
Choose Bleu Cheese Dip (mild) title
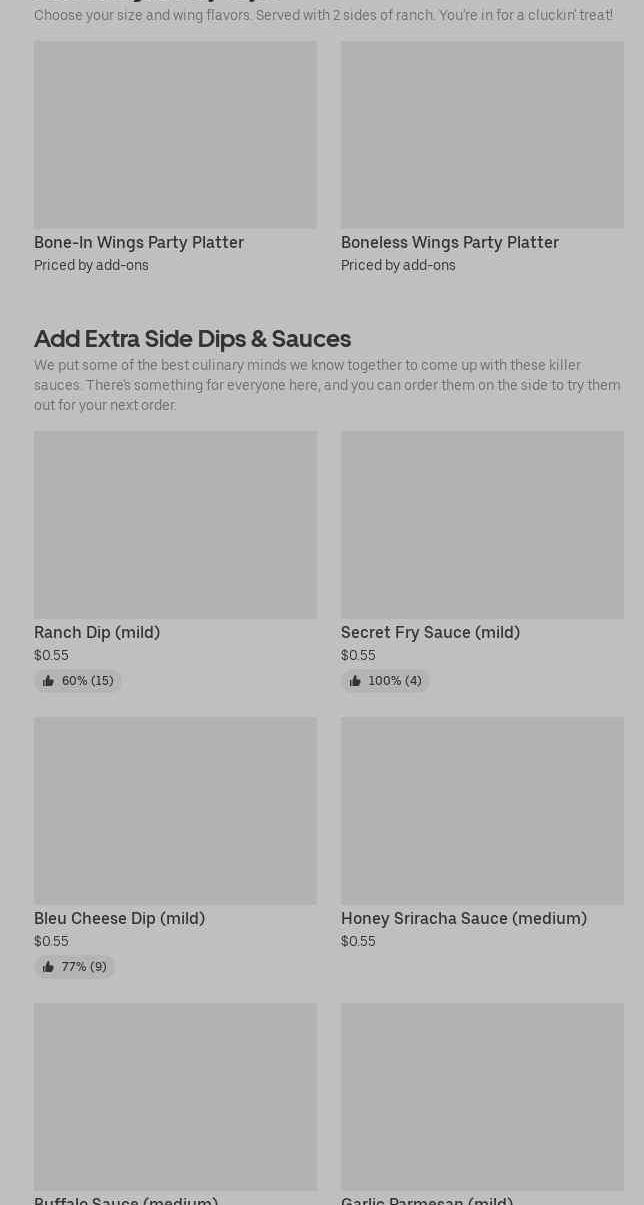[x=119, y=918]
